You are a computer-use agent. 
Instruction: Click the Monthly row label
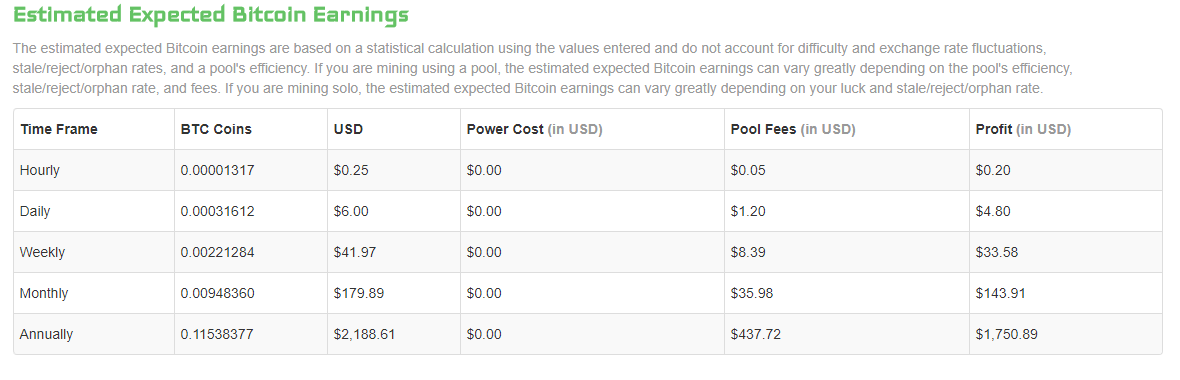click(x=44, y=293)
